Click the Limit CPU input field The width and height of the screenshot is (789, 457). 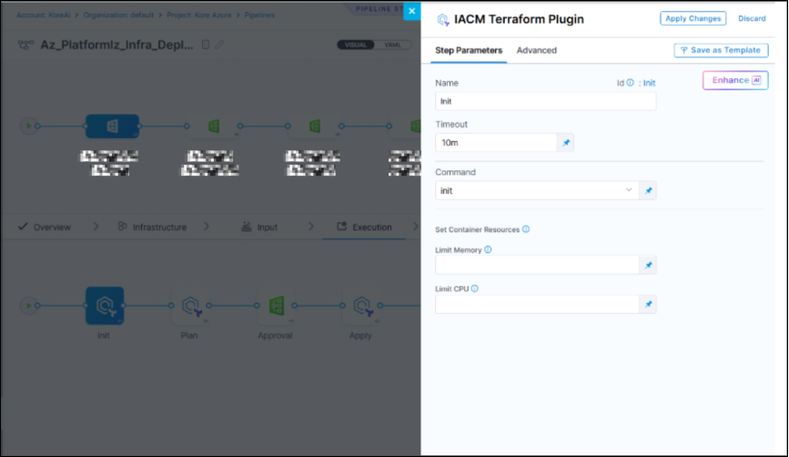(x=537, y=304)
